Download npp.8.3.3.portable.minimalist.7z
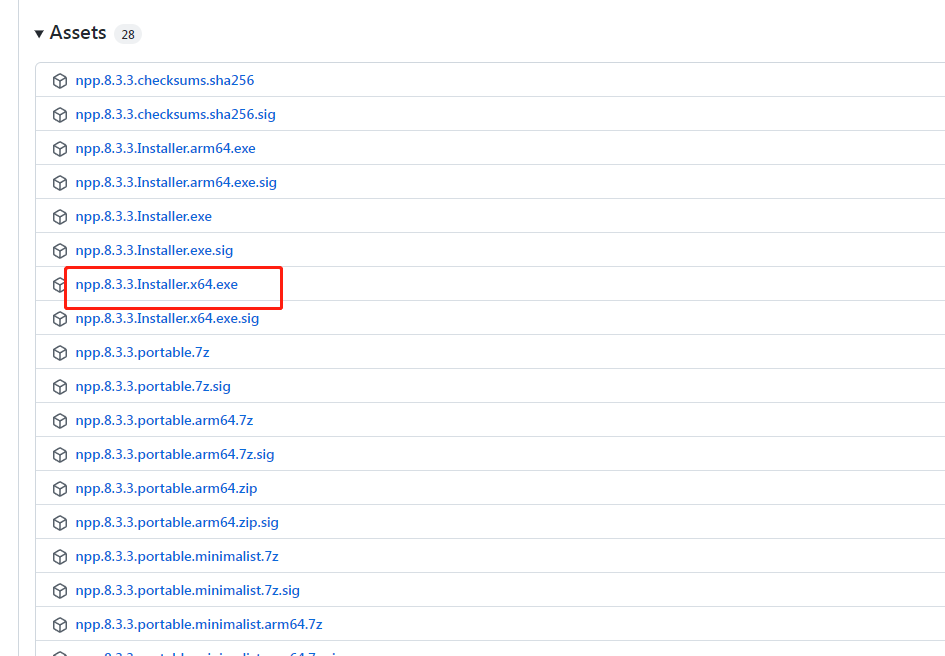Viewport: 945px width, 656px height. pos(177,557)
